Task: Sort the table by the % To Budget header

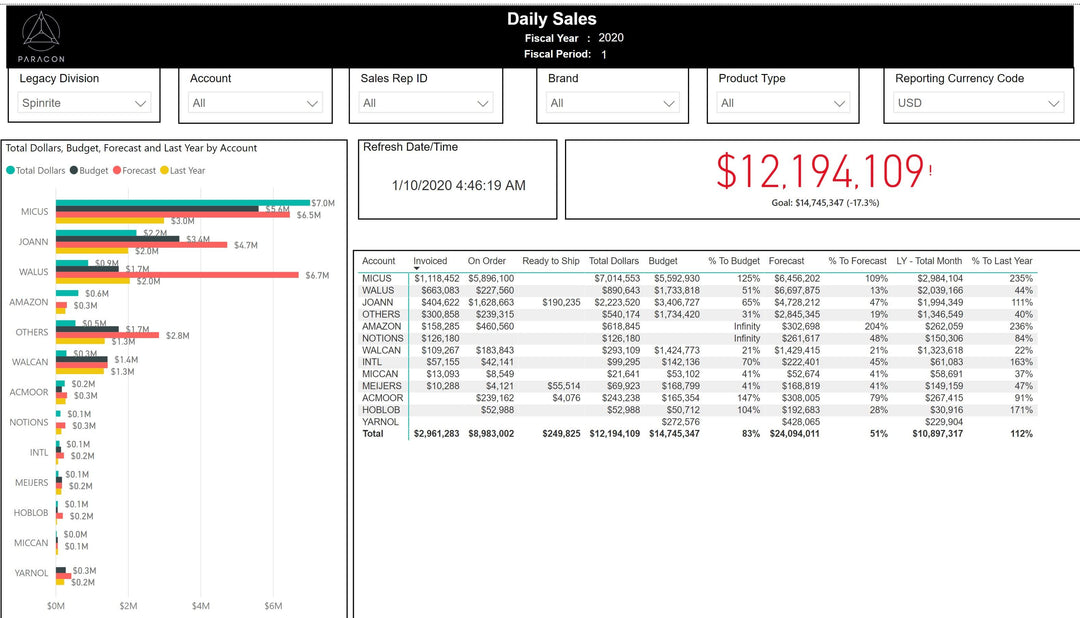Action: tap(733, 261)
